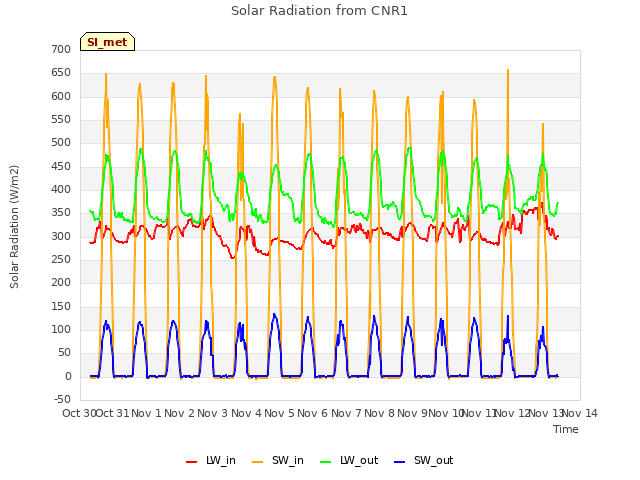640x480 pixels.
Task: Click the tallest SW_in peak on Nov 12
Action: pyautogui.click(x=508, y=70)
